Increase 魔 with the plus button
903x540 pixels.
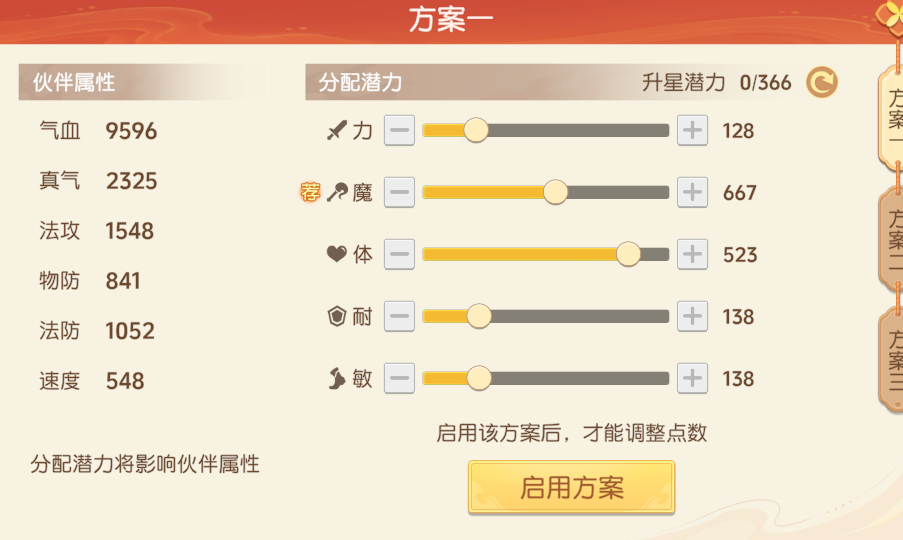(692, 193)
